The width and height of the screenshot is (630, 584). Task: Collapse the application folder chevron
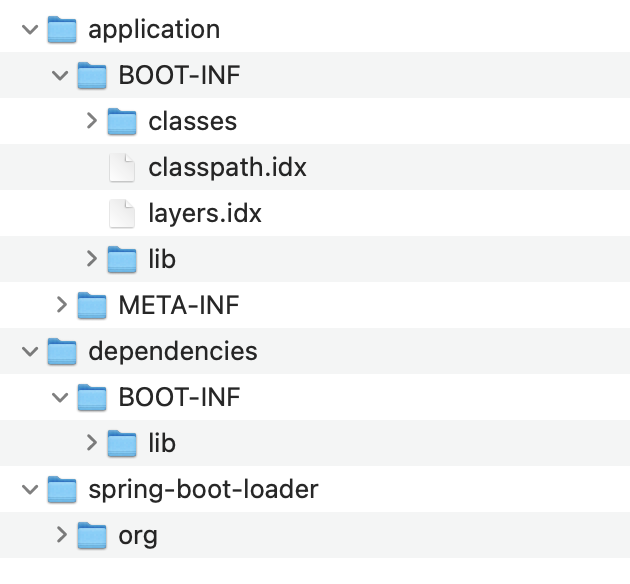(x=28, y=30)
